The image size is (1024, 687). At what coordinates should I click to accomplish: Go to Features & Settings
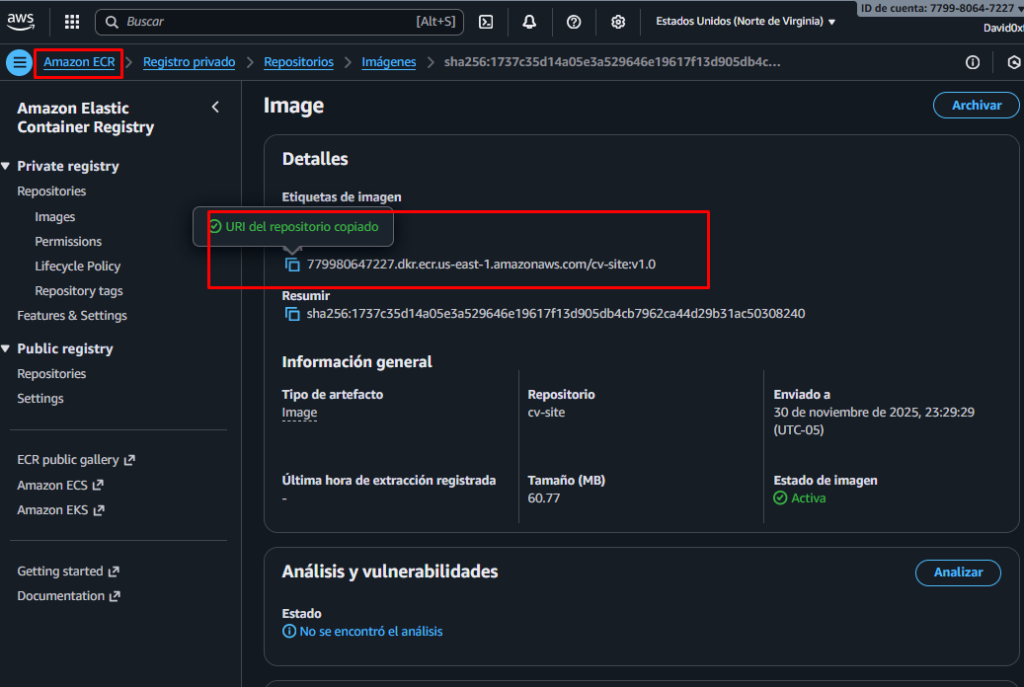tap(72, 316)
